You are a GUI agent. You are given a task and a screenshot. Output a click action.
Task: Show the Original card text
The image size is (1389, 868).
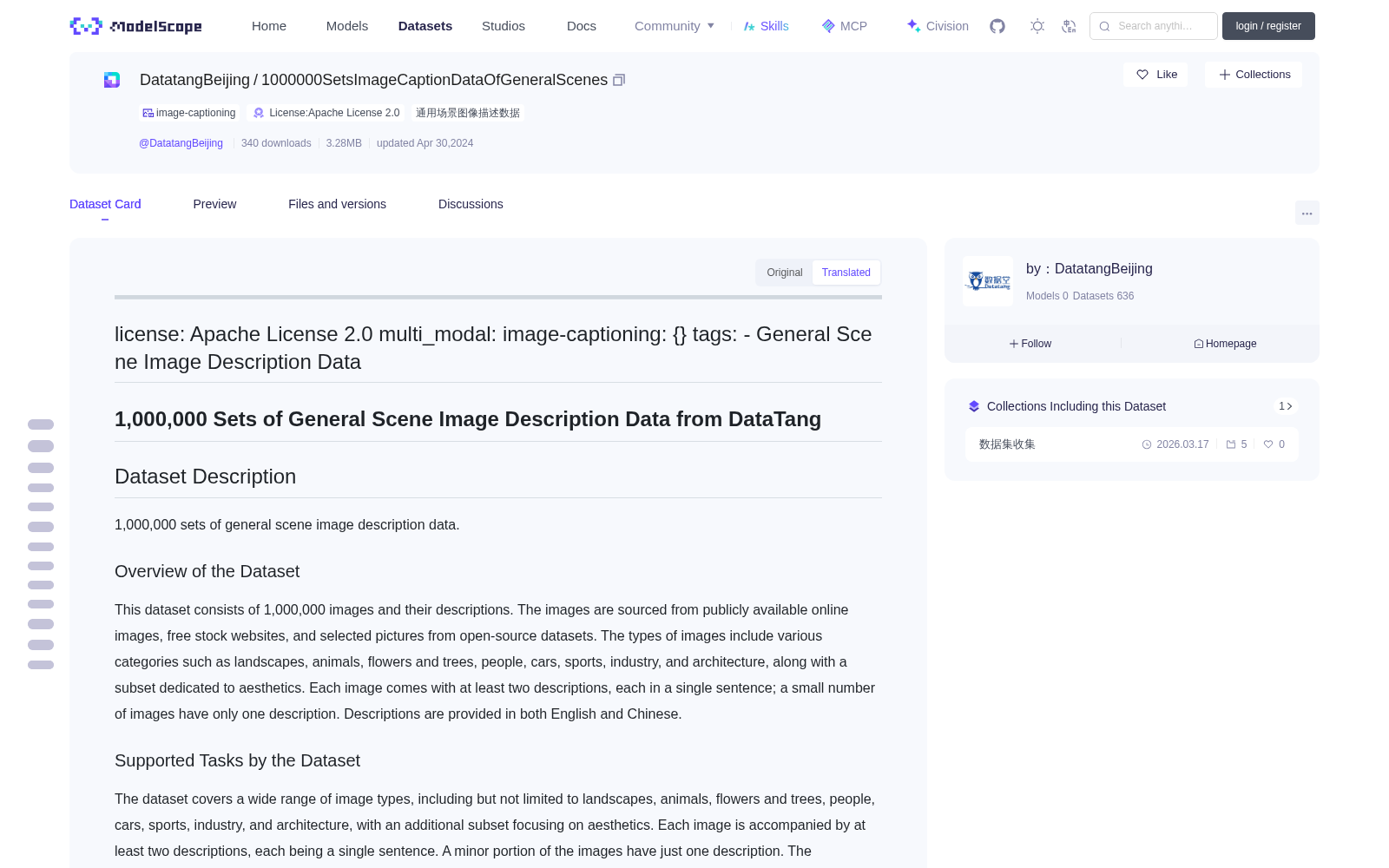tap(785, 273)
